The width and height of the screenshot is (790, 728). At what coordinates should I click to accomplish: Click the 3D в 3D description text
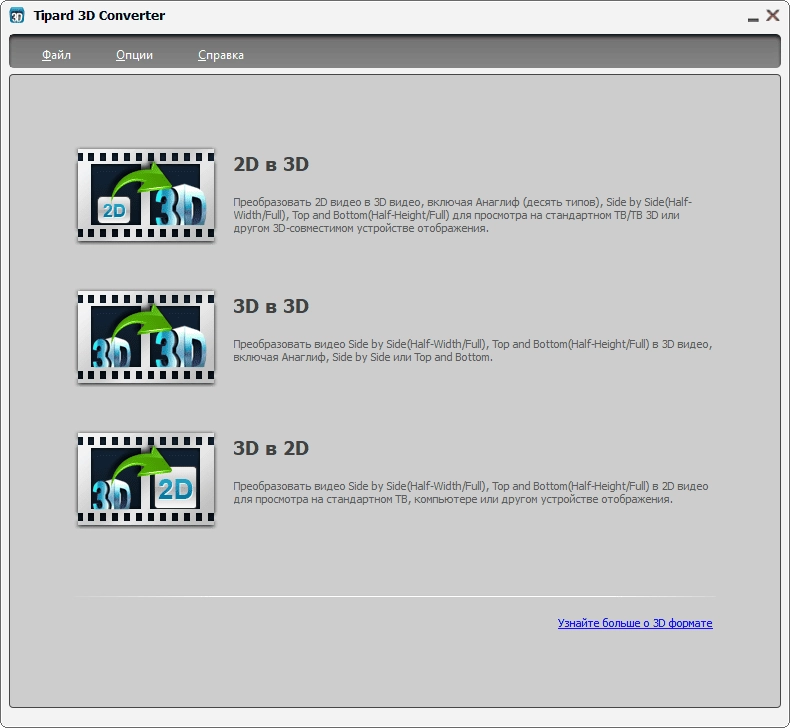pos(473,351)
